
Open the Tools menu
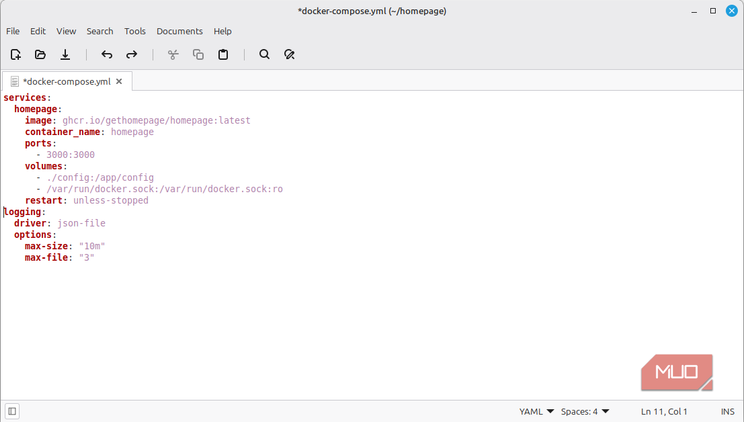[x=135, y=31]
